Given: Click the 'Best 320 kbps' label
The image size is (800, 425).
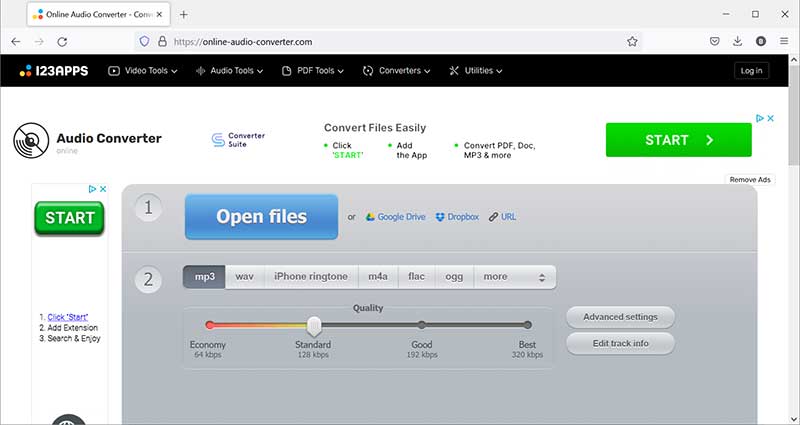Looking at the screenshot, I should pyautogui.click(x=527, y=349).
